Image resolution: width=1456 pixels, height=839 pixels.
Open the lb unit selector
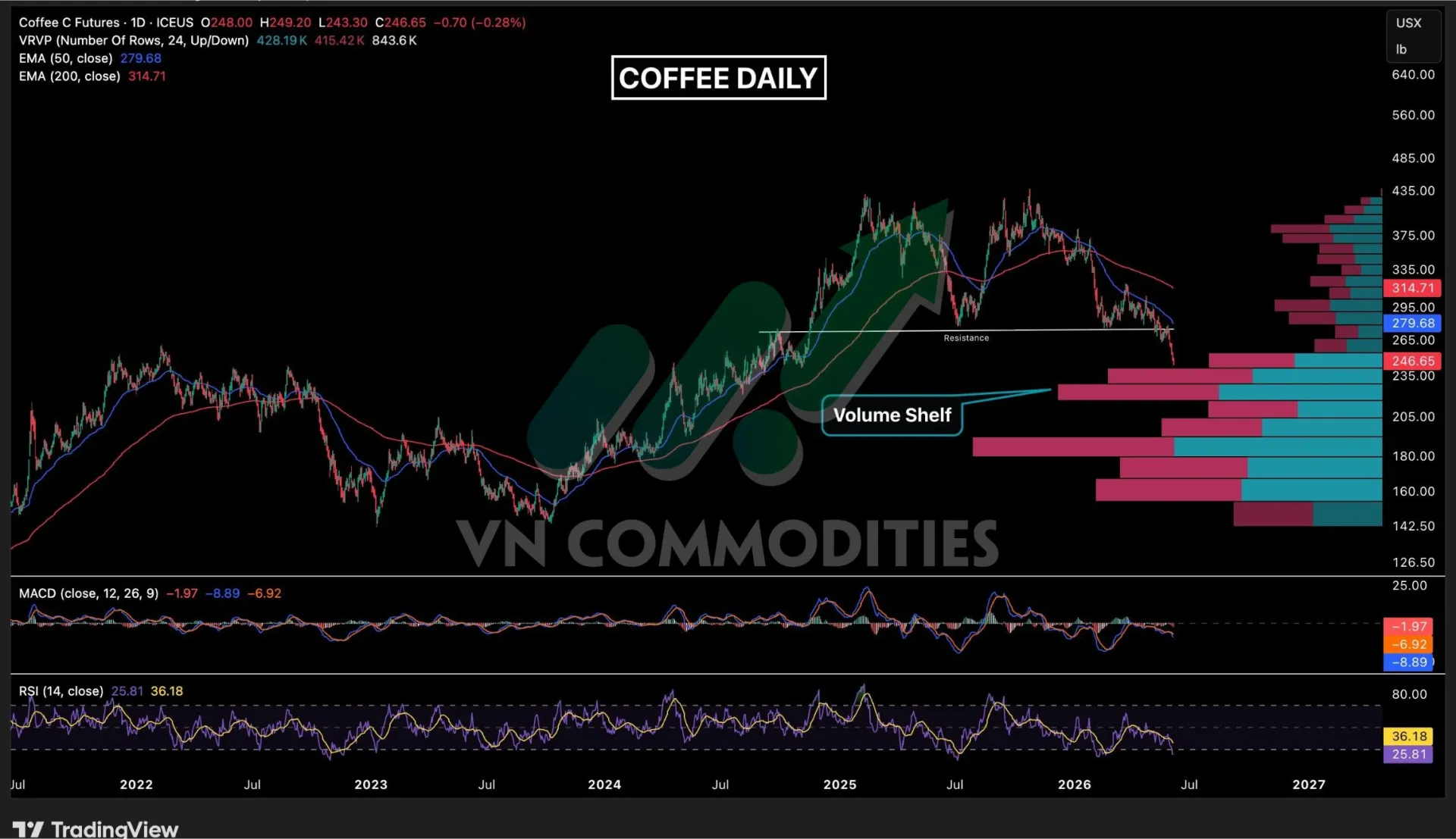[x=1401, y=49]
